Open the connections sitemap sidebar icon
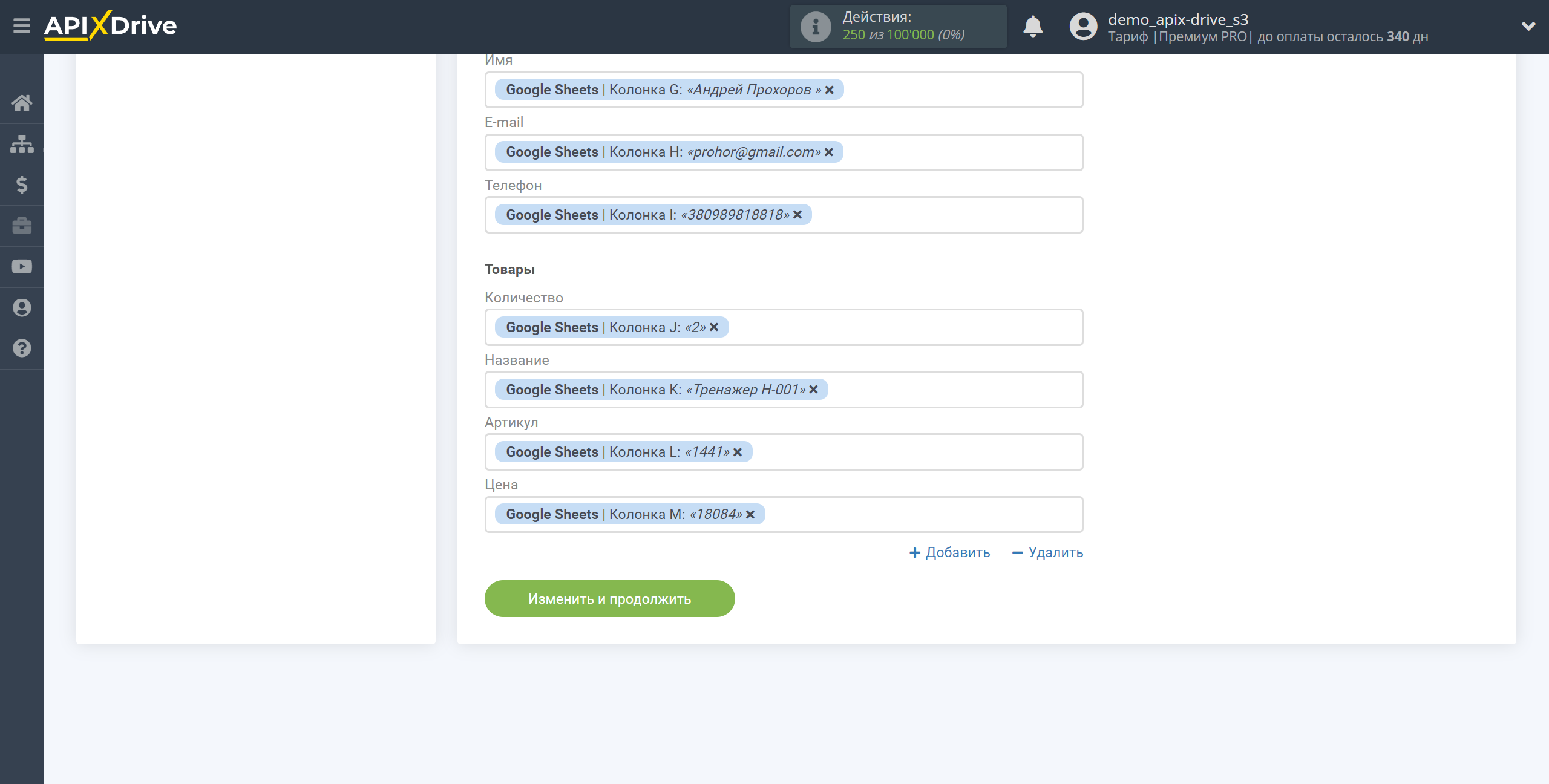This screenshot has width=1549, height=784. pyautogui.click(x=22, y=144)
